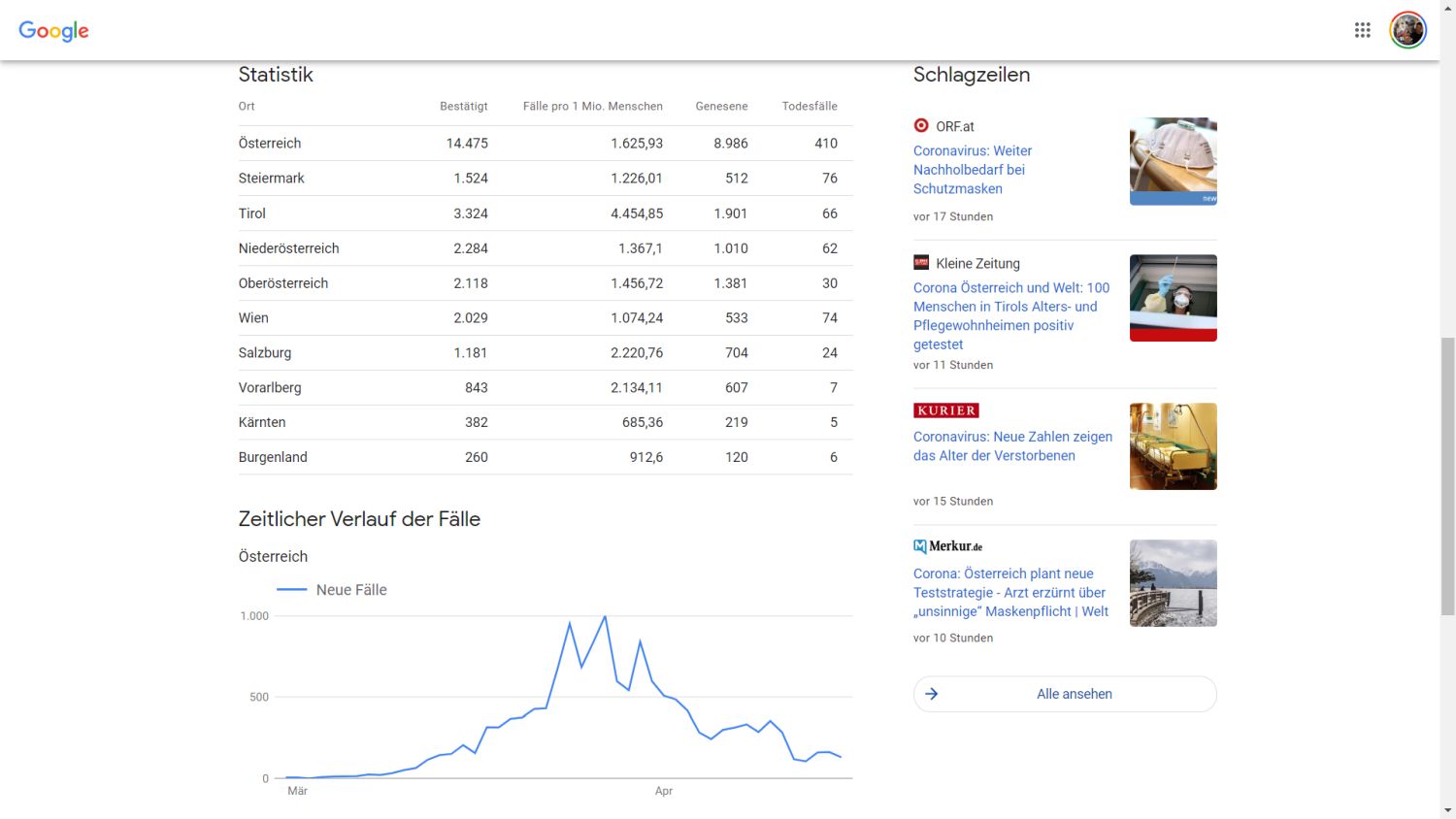This screenshot has width=1456, height=819.
Task: Click the peak of the cases chart
Action: [605, 617]
